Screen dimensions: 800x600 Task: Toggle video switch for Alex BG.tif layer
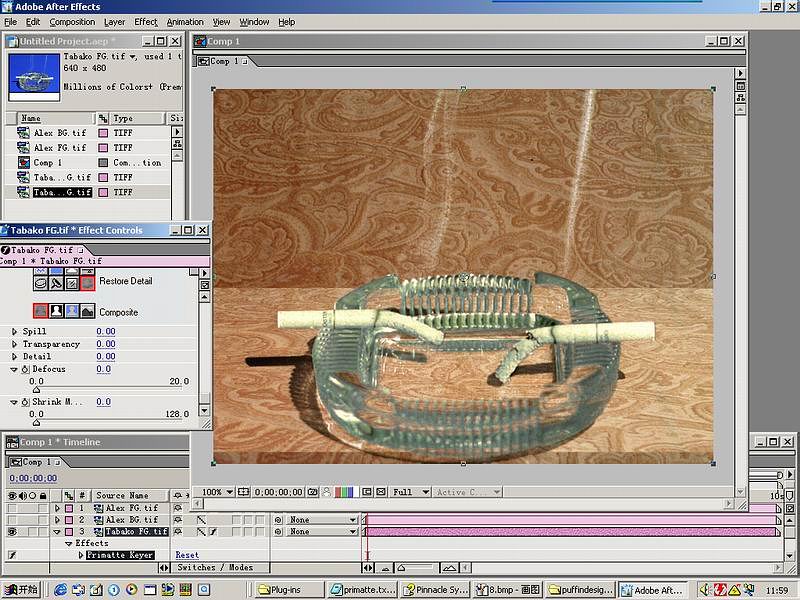tap(12, 520)
